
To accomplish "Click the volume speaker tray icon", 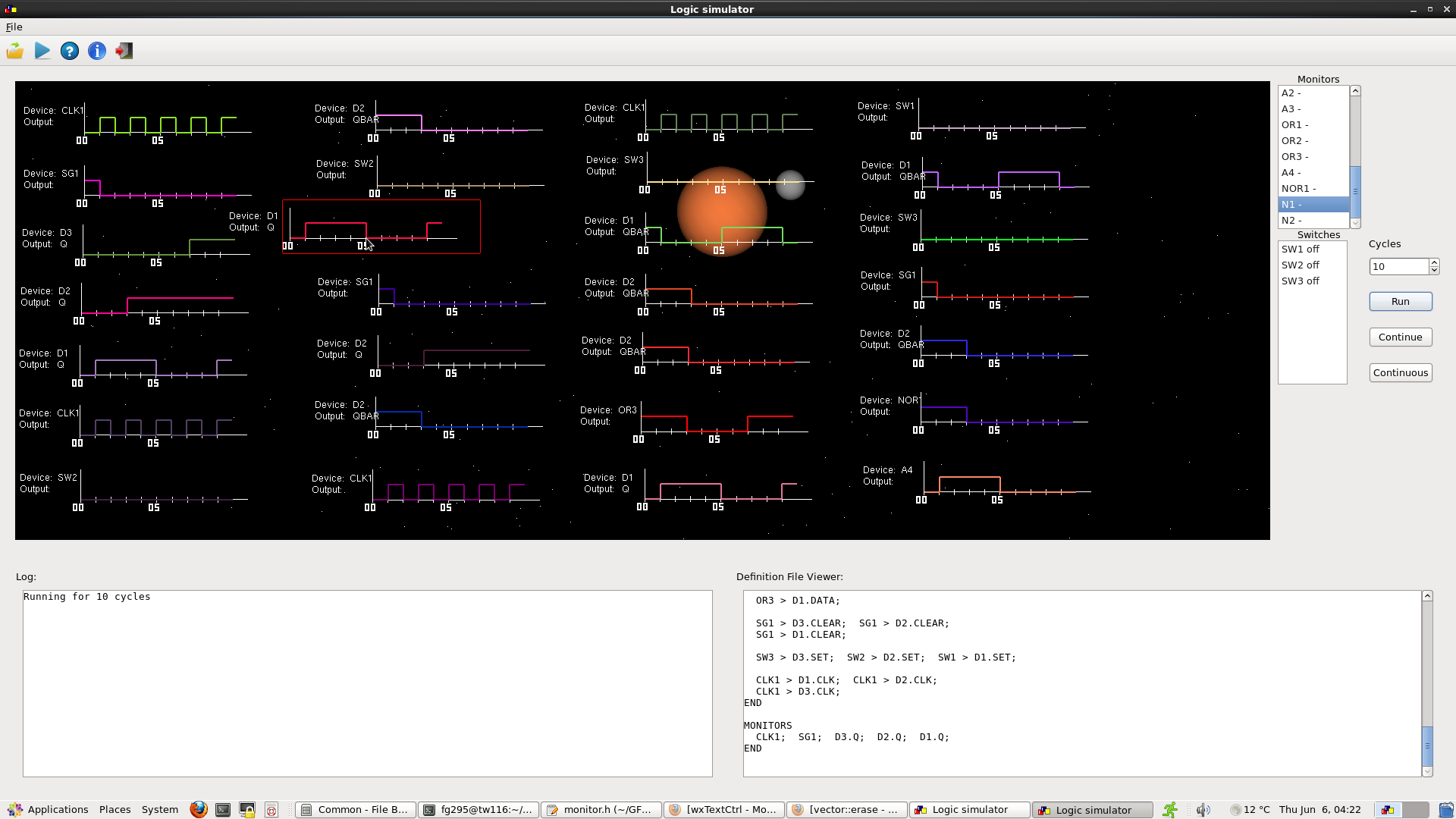I will click(x=1203, y=809).
